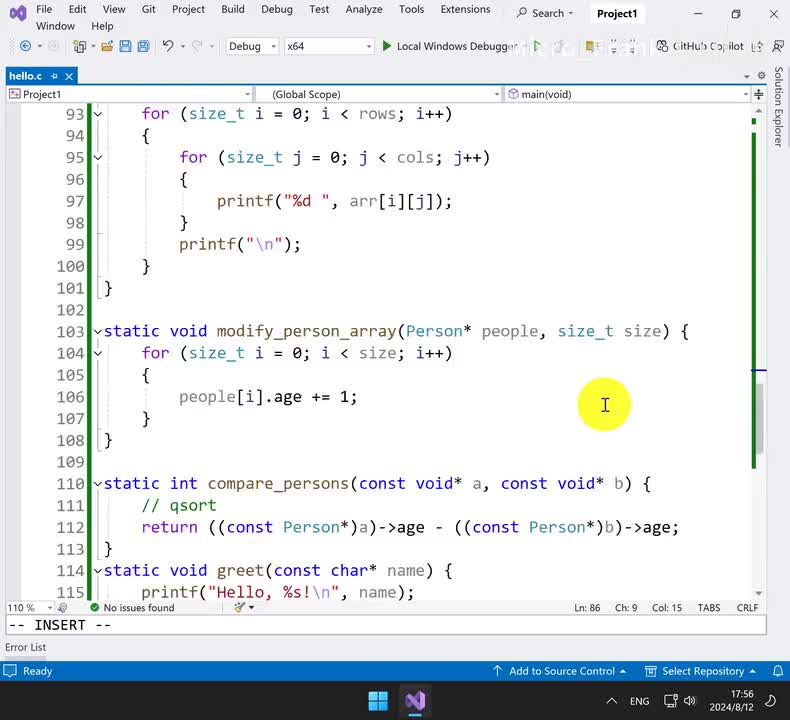
Task: Click the Send Feedback person icon
Action: pos(778,46)
